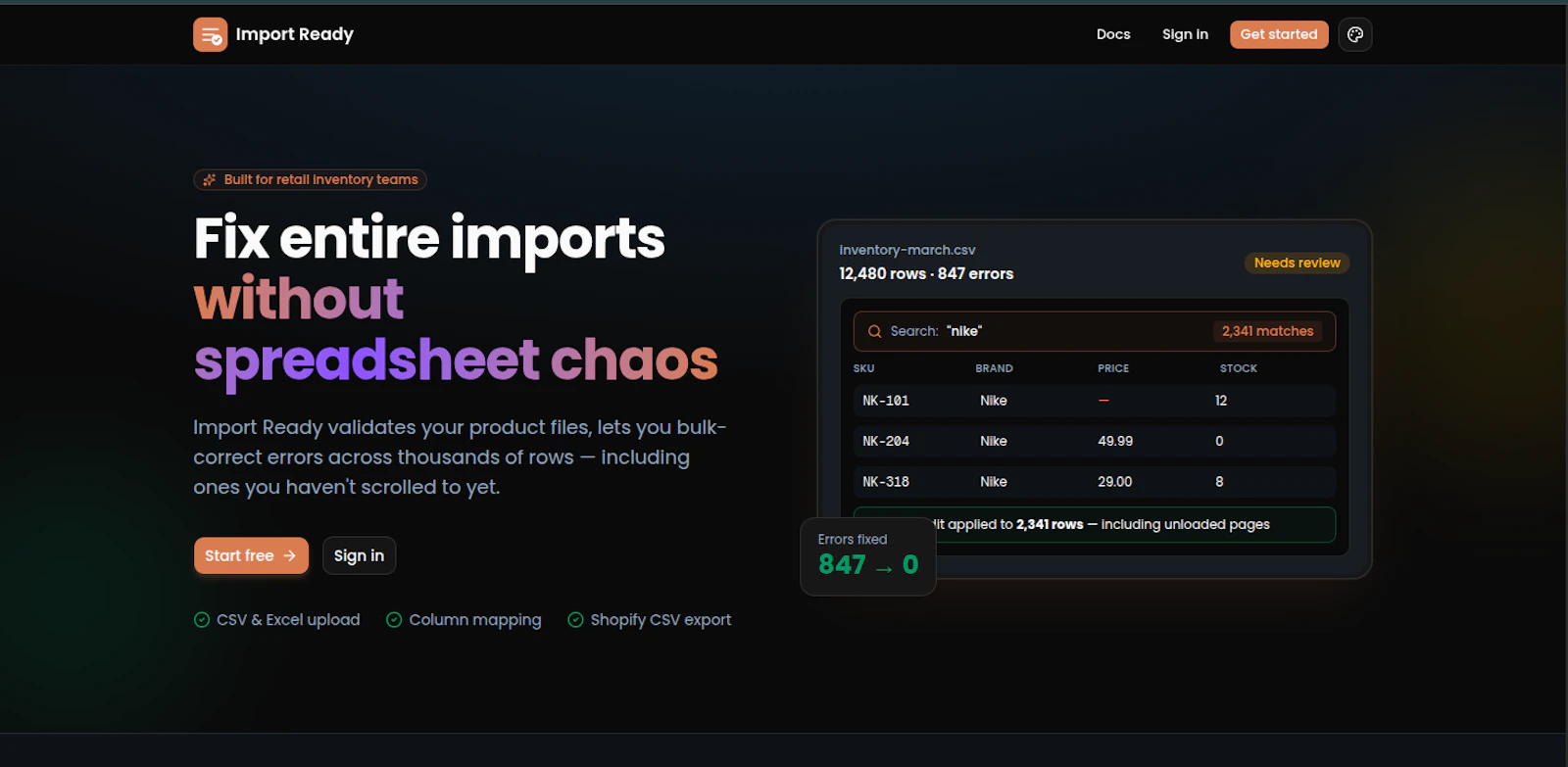Open the Docs navigation link
The height and width of the screenshot is (767, 1568).
coord(1113,34)
